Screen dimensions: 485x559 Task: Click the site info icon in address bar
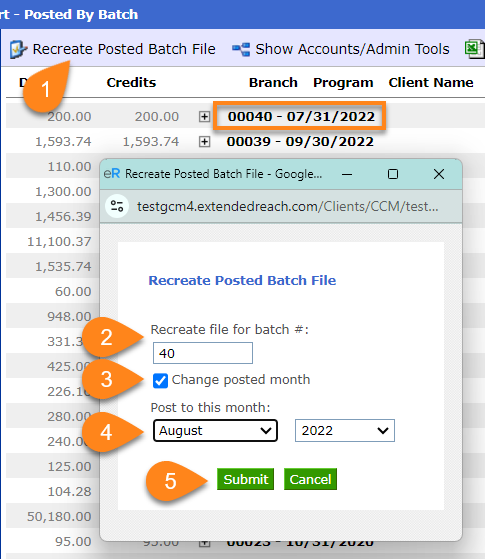[117, 206]
